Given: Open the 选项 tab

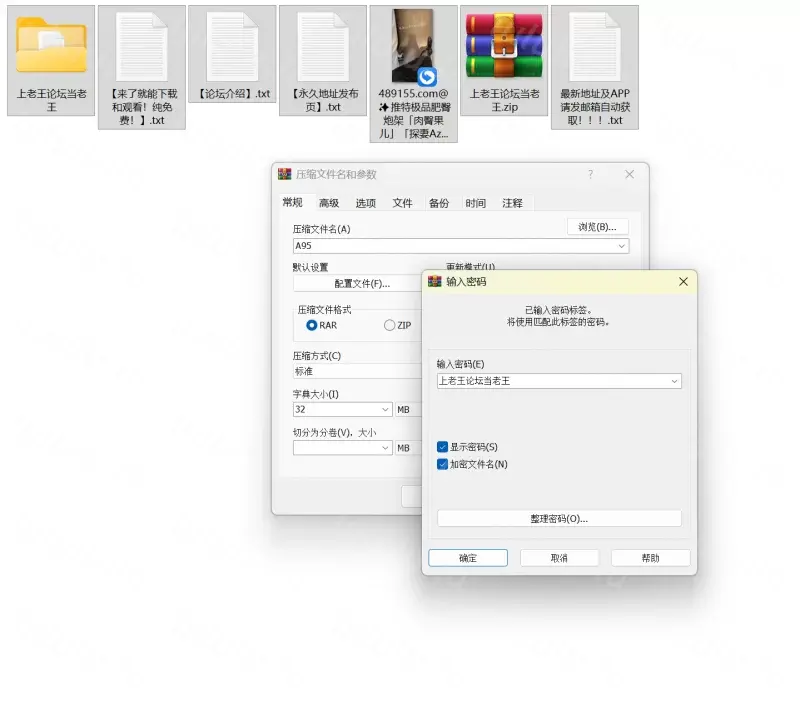Looking at the screenshot, I should point(366,203).
